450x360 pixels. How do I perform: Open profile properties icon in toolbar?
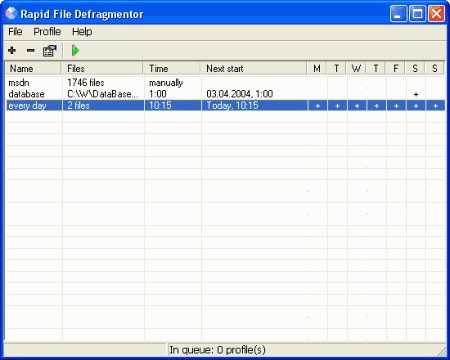coord(50,51)
